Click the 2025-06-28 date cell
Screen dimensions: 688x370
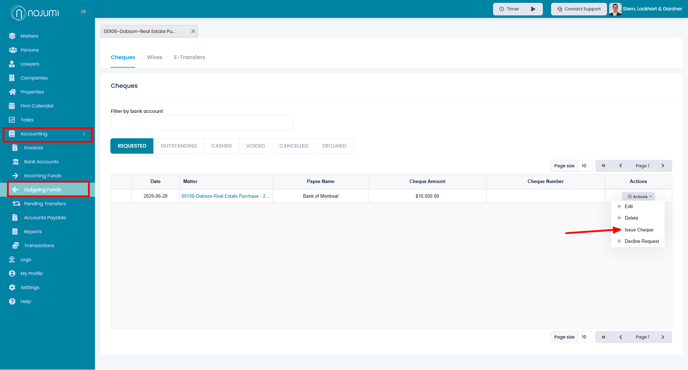coord(155,196)
